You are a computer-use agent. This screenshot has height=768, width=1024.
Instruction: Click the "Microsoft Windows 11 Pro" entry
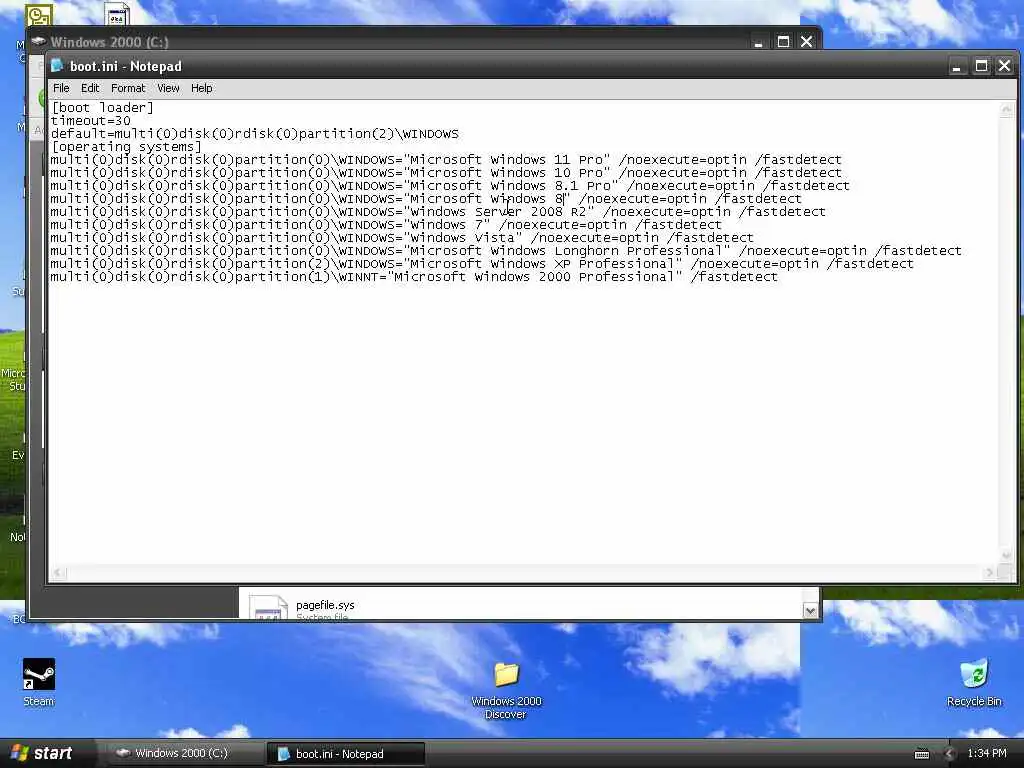(x=446, y=160)
